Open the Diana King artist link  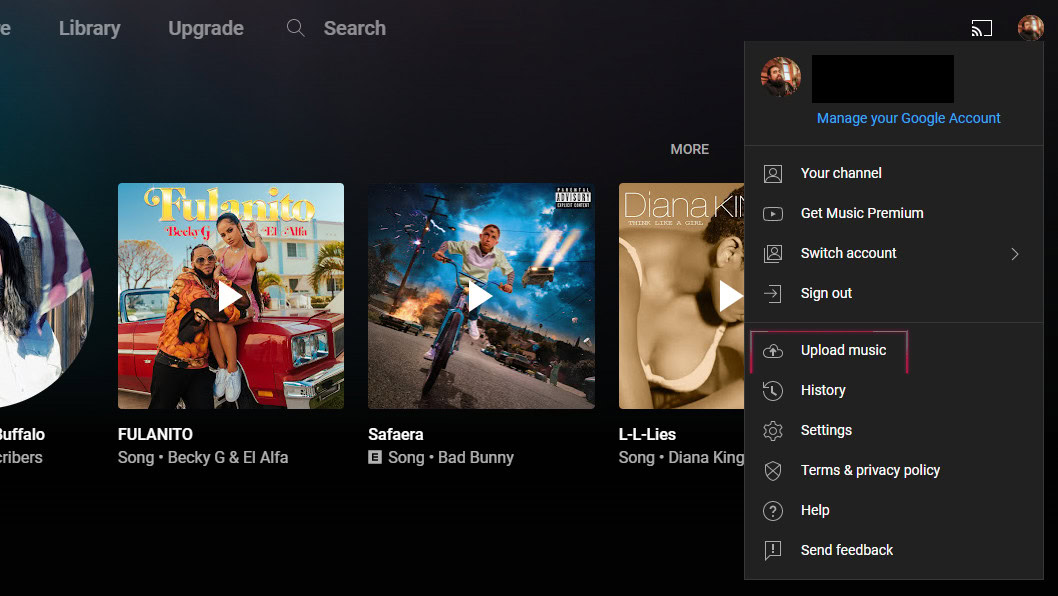pos(706,458)
